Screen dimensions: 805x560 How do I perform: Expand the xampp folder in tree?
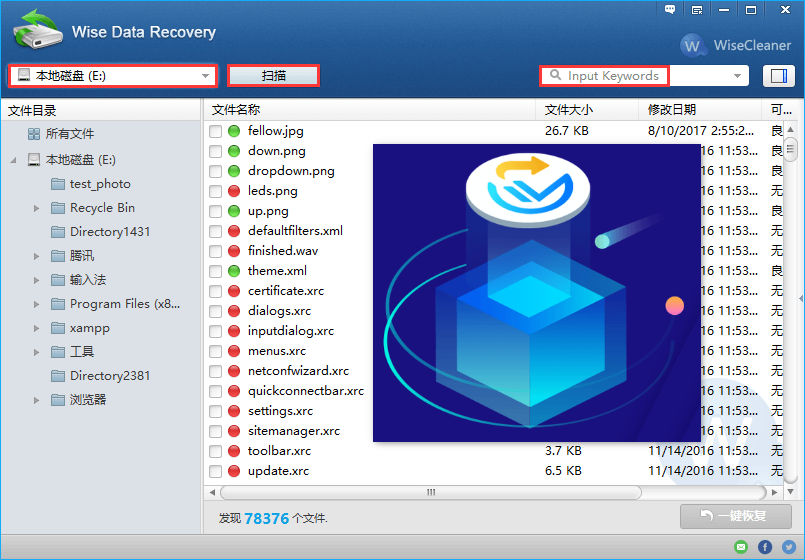point(37,328)
